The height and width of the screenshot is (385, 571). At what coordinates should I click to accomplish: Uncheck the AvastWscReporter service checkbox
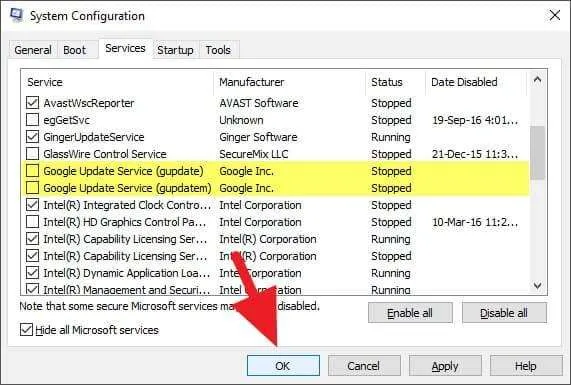[32, 103]
